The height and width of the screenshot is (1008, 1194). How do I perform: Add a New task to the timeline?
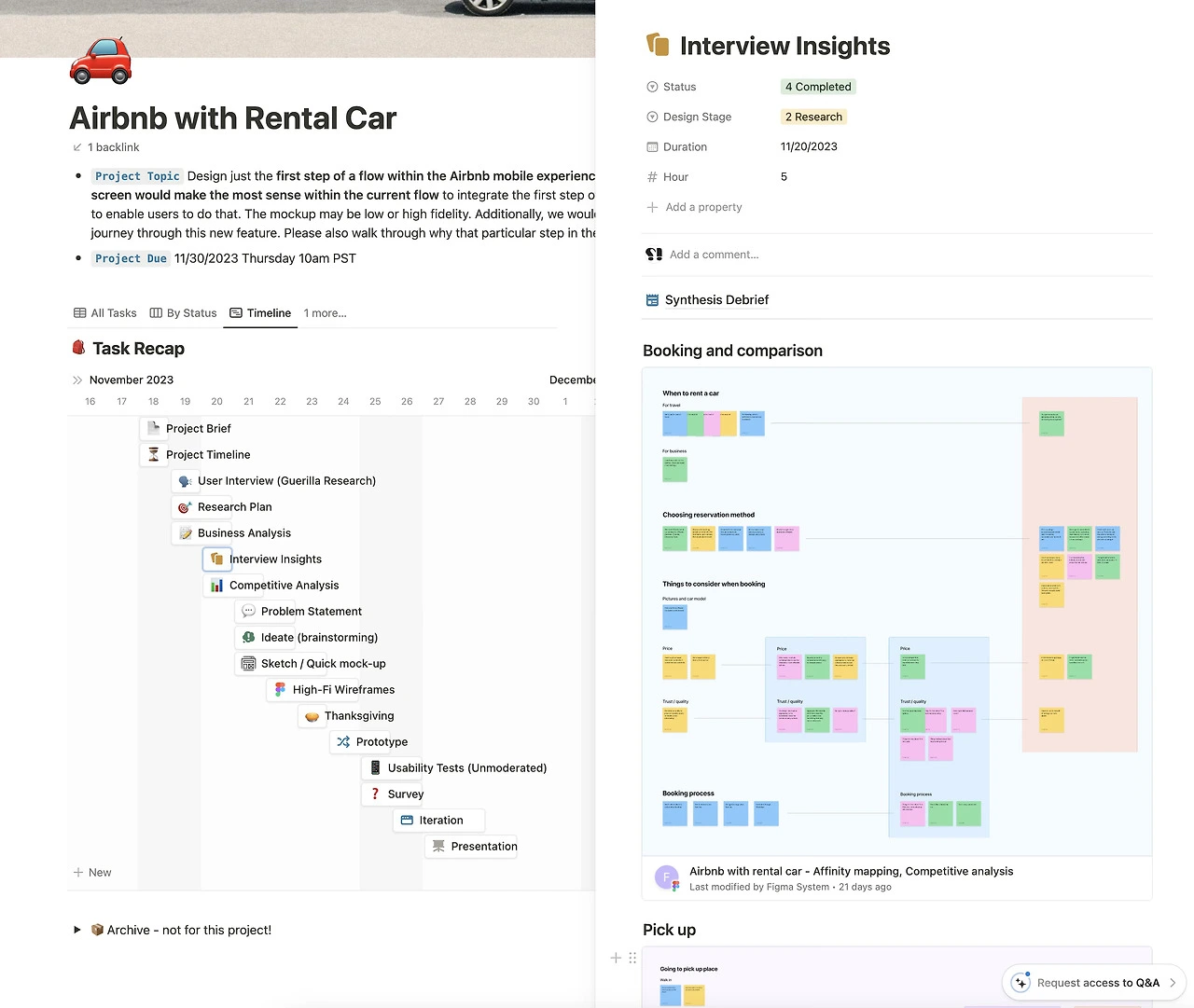click(x=92, y=873)
